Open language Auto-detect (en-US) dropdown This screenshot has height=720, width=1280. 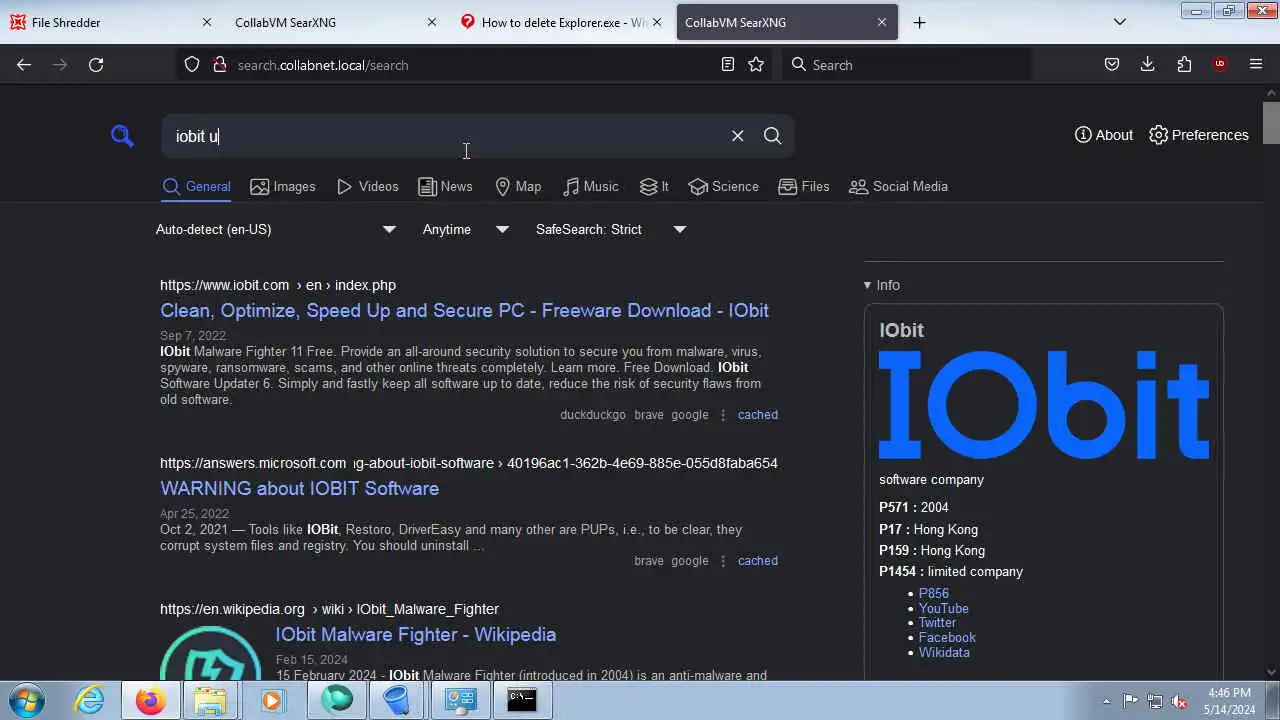point(276,229)
